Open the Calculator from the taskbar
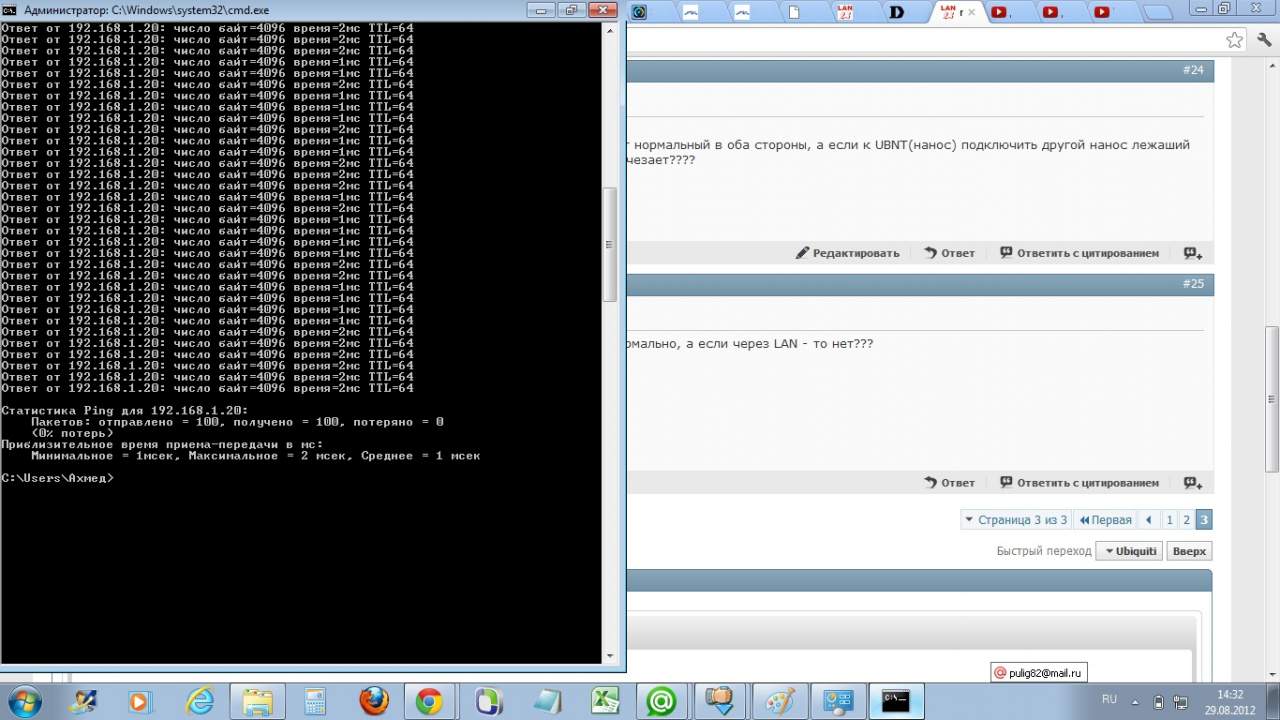The image size is (1280, 720). pyautogui.click(x=315, y=702)
